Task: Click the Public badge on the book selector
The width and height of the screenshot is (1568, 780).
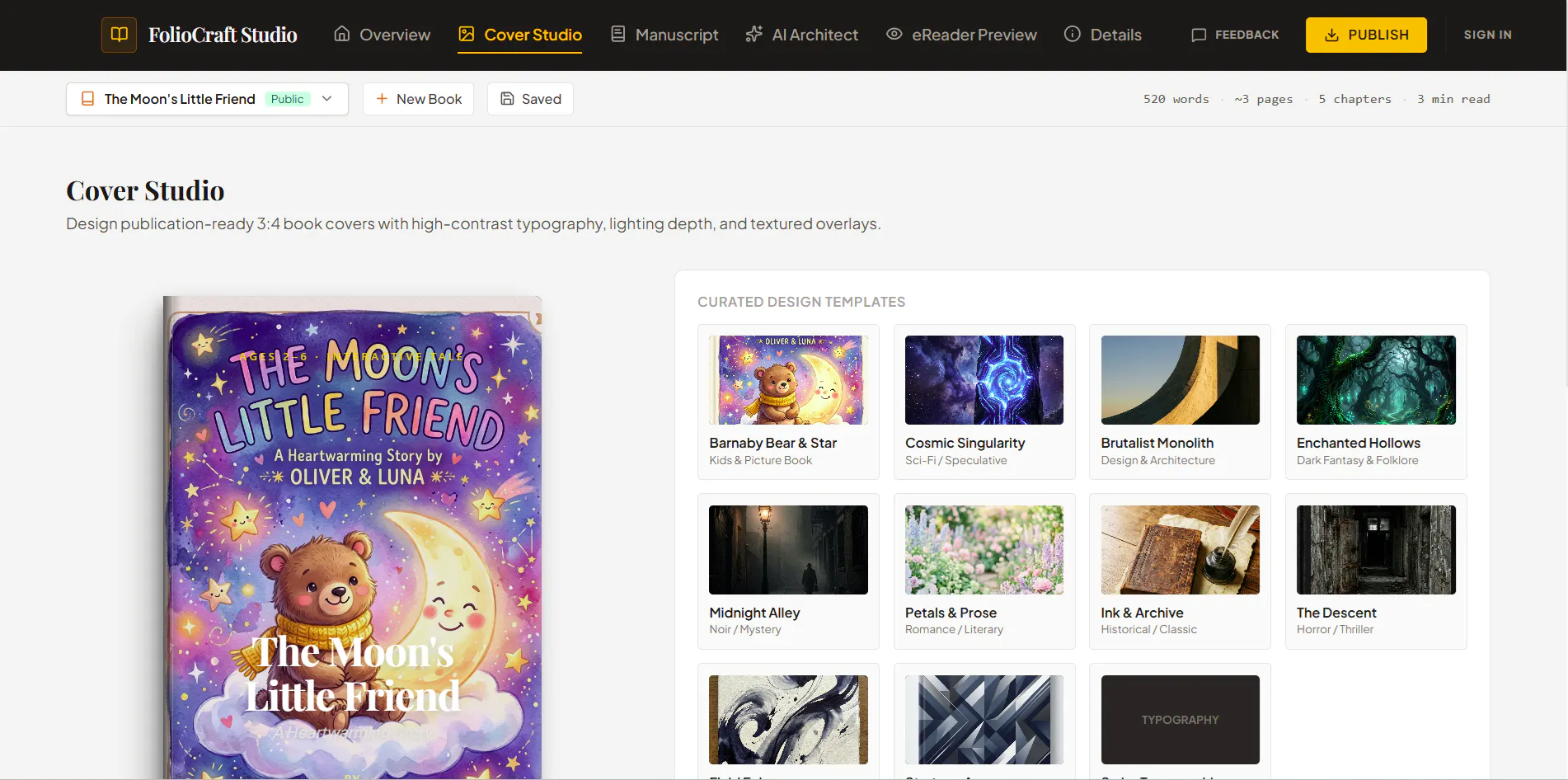Action: 288,99
